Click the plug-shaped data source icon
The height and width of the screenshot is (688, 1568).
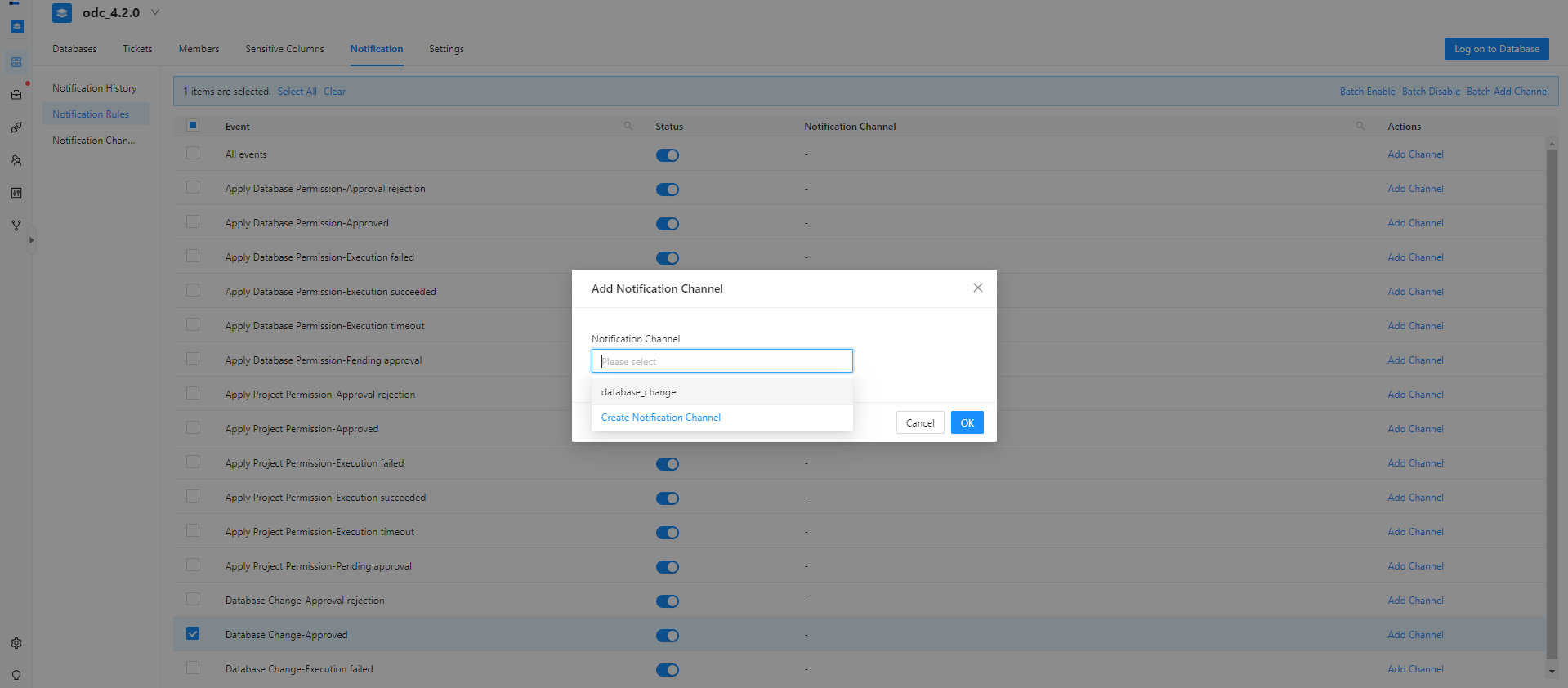16,127
